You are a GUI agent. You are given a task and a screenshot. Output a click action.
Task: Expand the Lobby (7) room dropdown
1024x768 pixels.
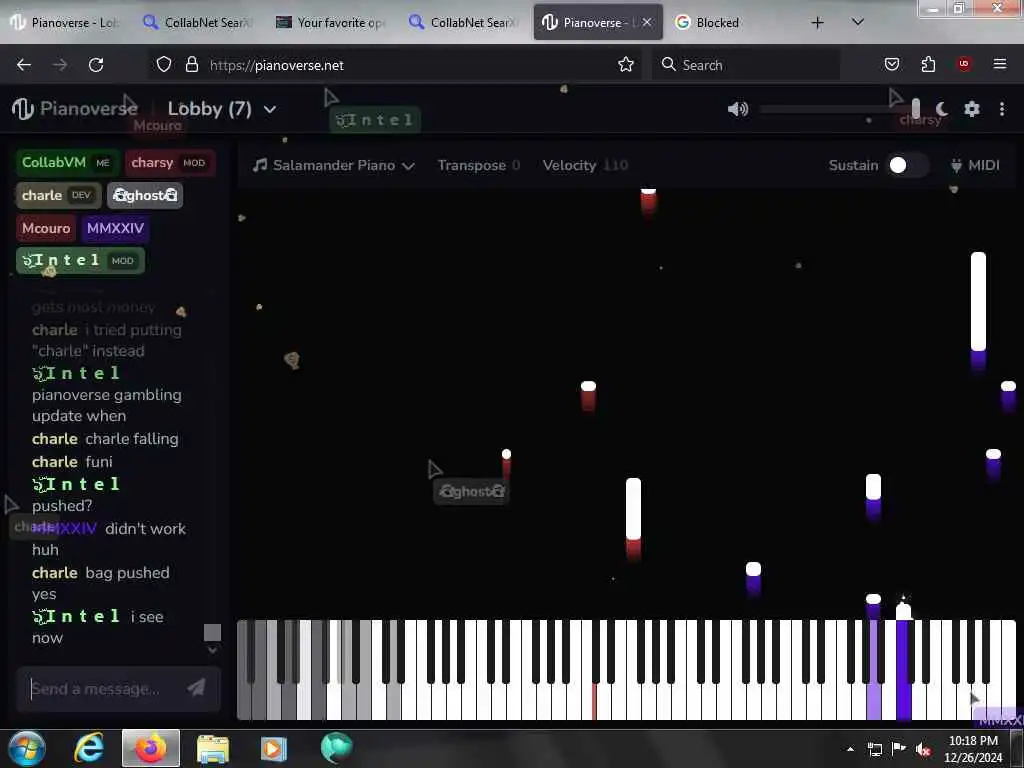[270, 109]
